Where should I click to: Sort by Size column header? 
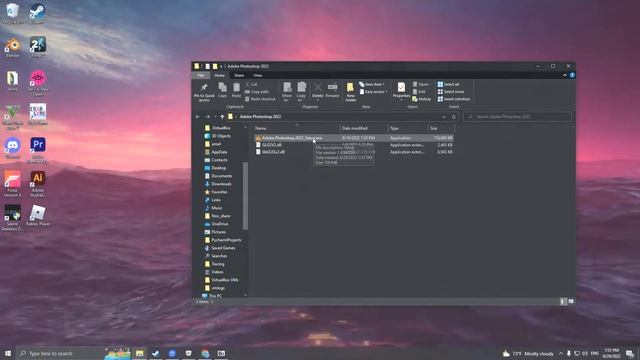441,128
